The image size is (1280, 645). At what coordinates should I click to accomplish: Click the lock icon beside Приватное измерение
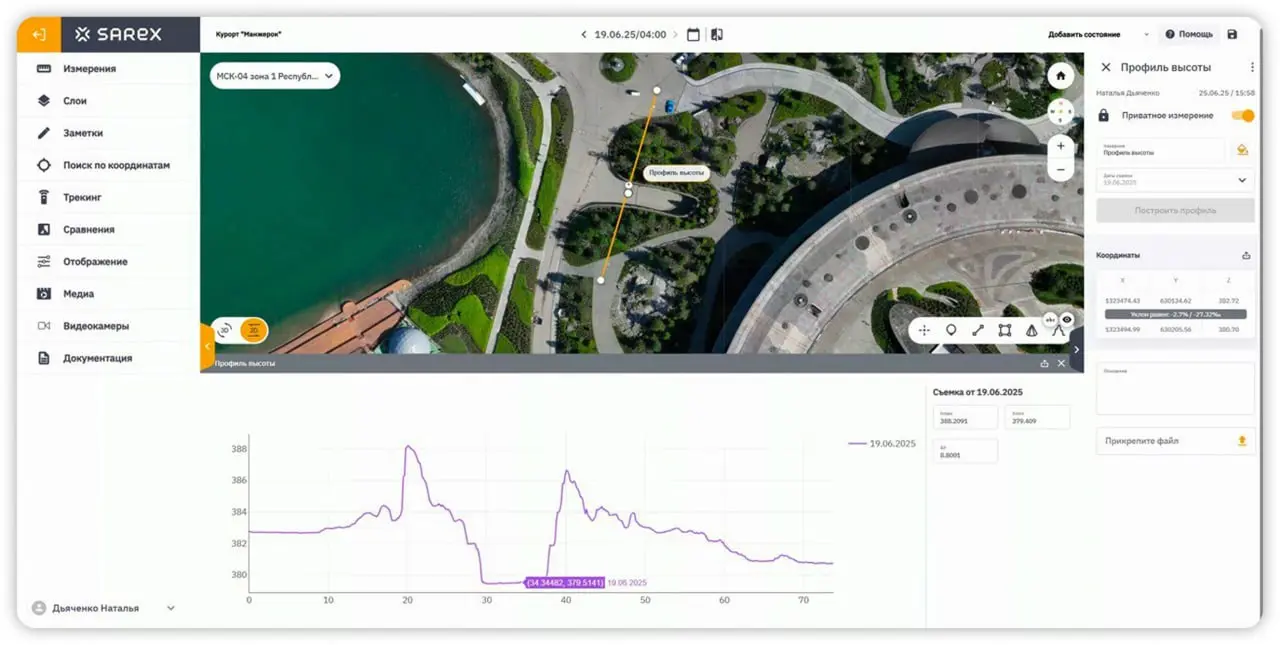point(1104,116)
